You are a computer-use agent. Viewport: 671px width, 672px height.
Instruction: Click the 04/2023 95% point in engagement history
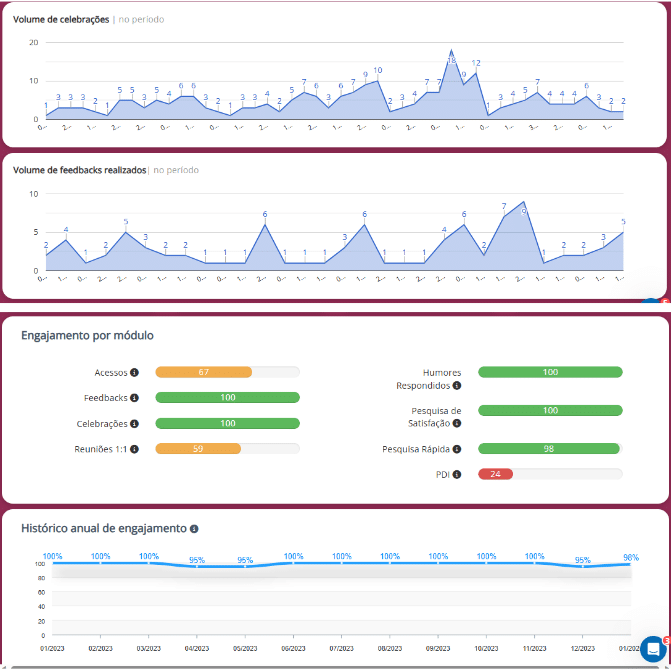(197, 567)
